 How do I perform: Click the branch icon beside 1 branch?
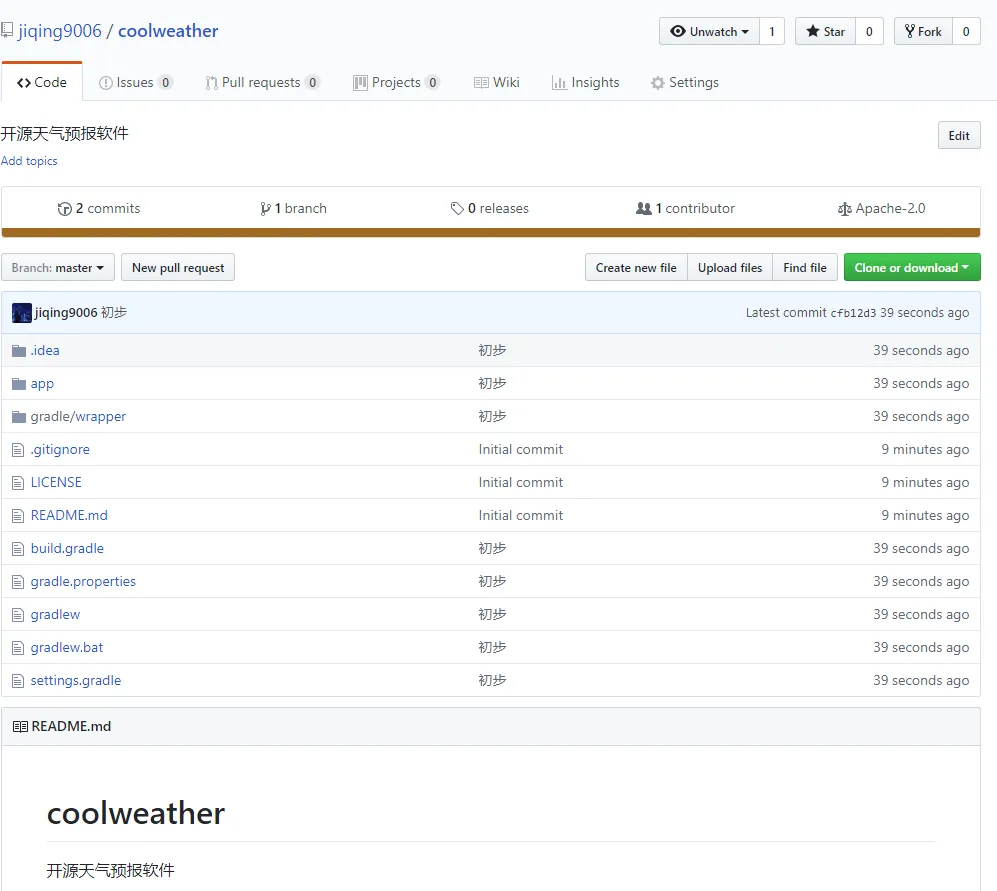(x=265, y=209)
